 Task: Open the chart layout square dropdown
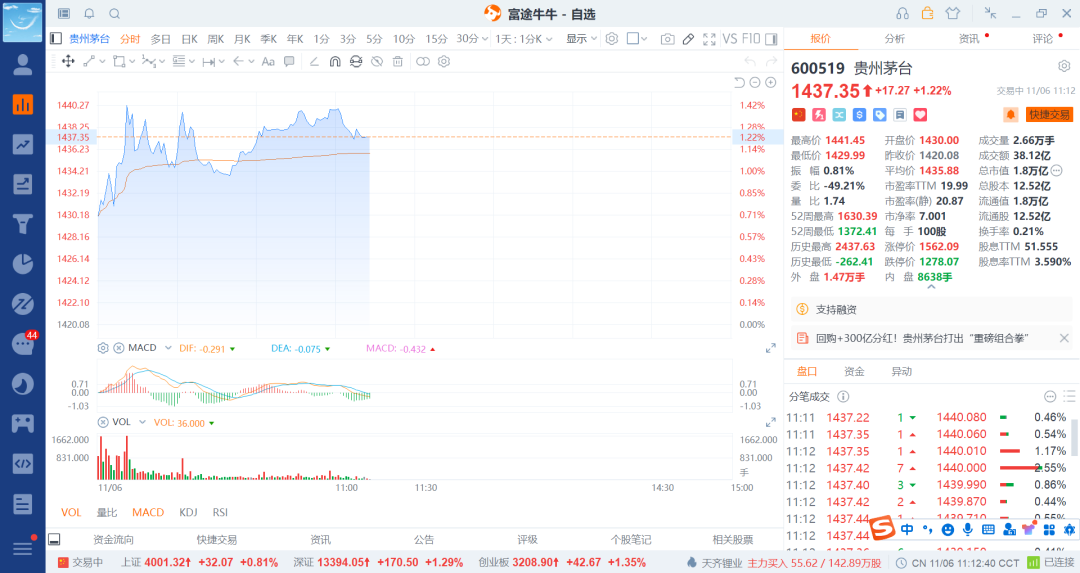click(x=637, y=39)
